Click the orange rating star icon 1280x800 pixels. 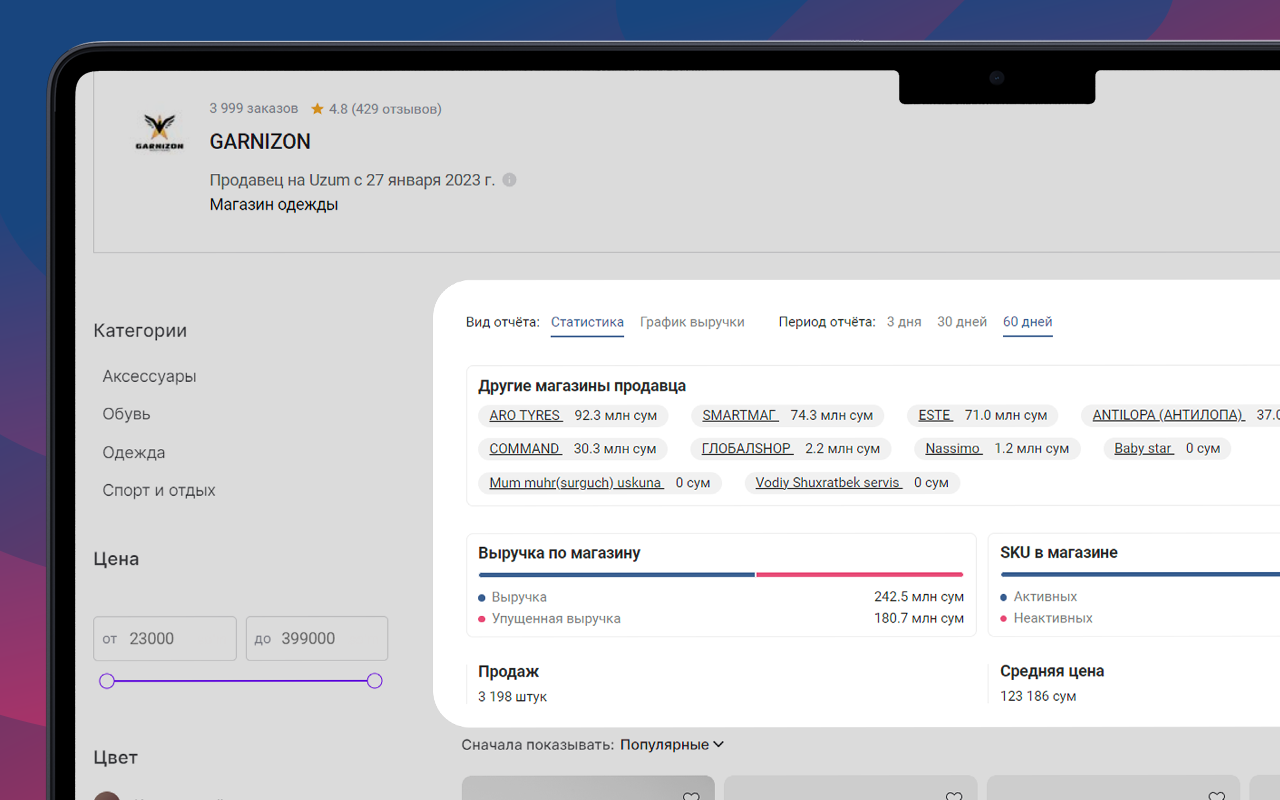click(317, 109)
